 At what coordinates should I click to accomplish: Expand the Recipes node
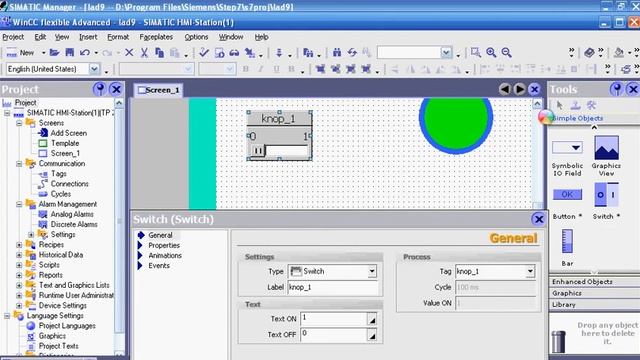(x=19, y=245)
